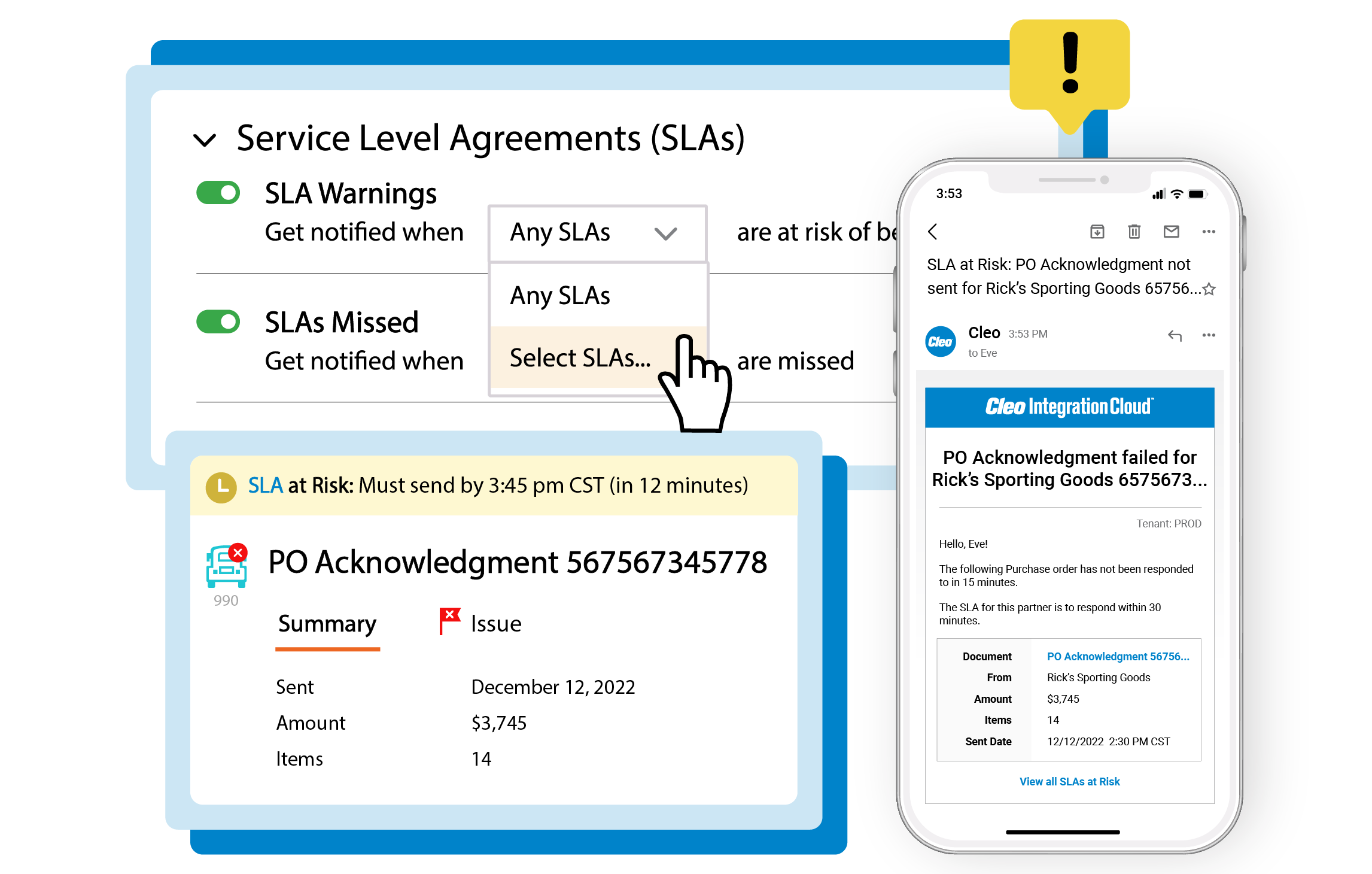Collapse the Service Level Agreements section chevron
Screen dimensions: 1372x874
pyautogui.click(x=205, y=140)
